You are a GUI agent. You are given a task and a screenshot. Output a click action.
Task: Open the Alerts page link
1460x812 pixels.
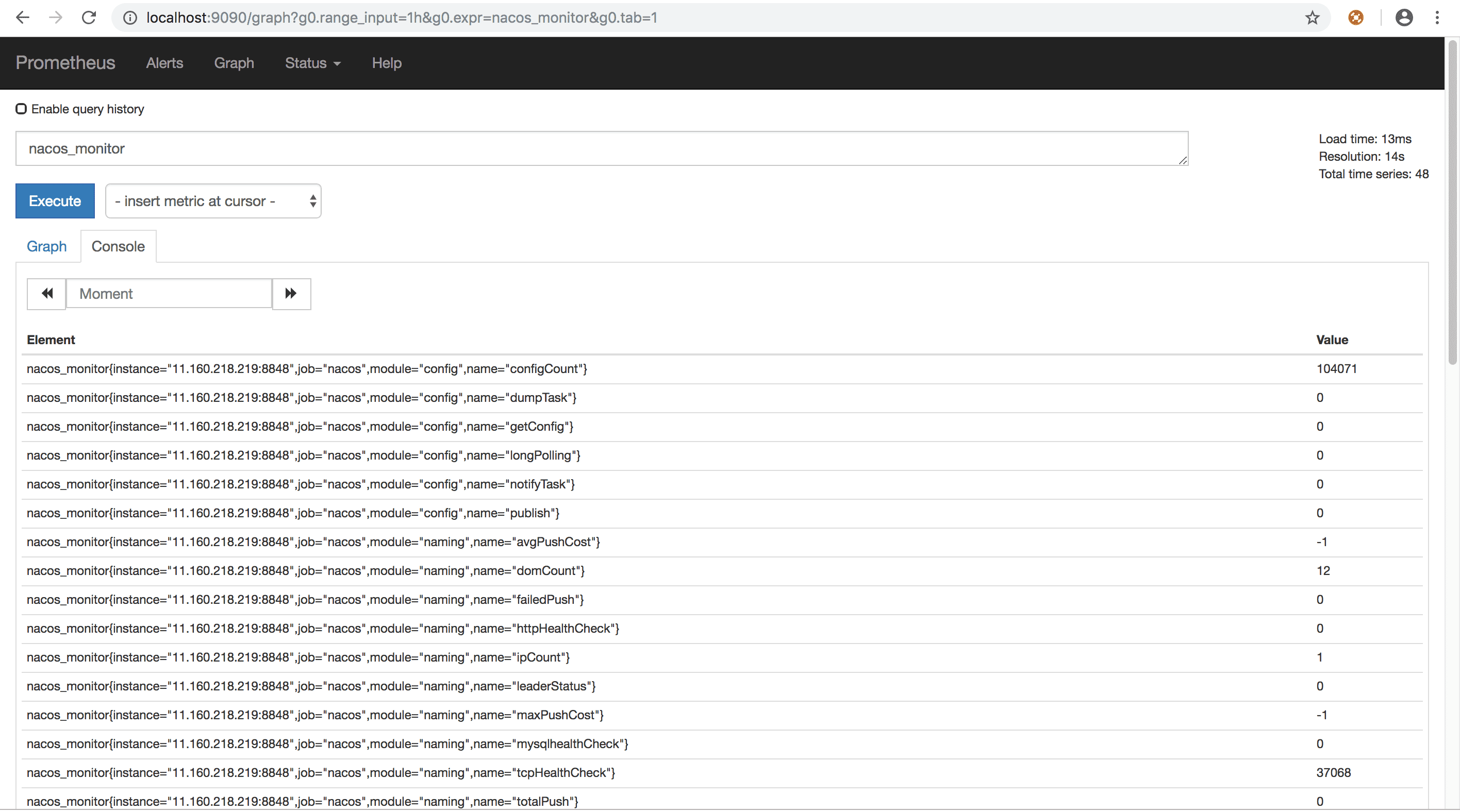coord(164,63)
